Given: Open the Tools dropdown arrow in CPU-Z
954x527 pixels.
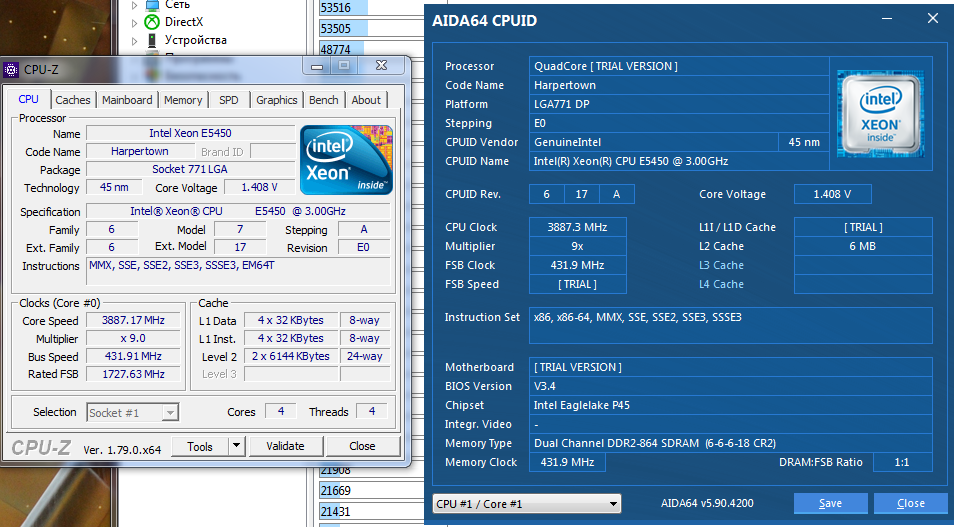Looking at the screenshot, I should [x=237, y=447].
